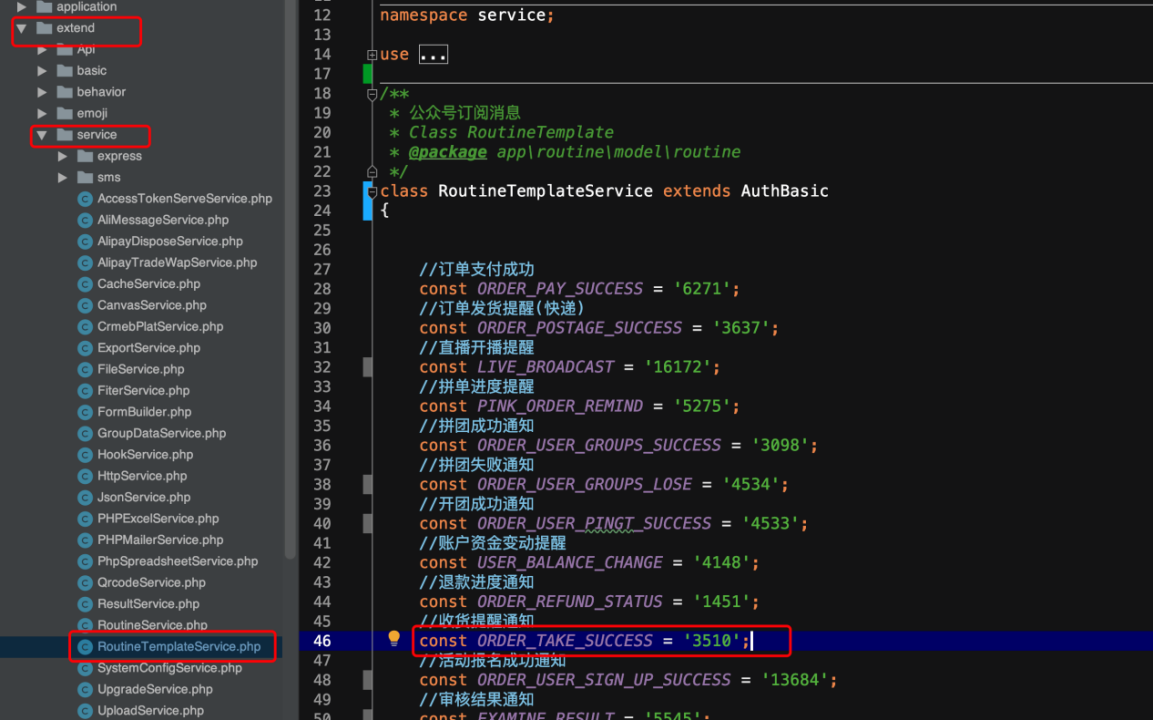Click the green change marker at line 17
The image size is (1153, 720).
point(368,74)
